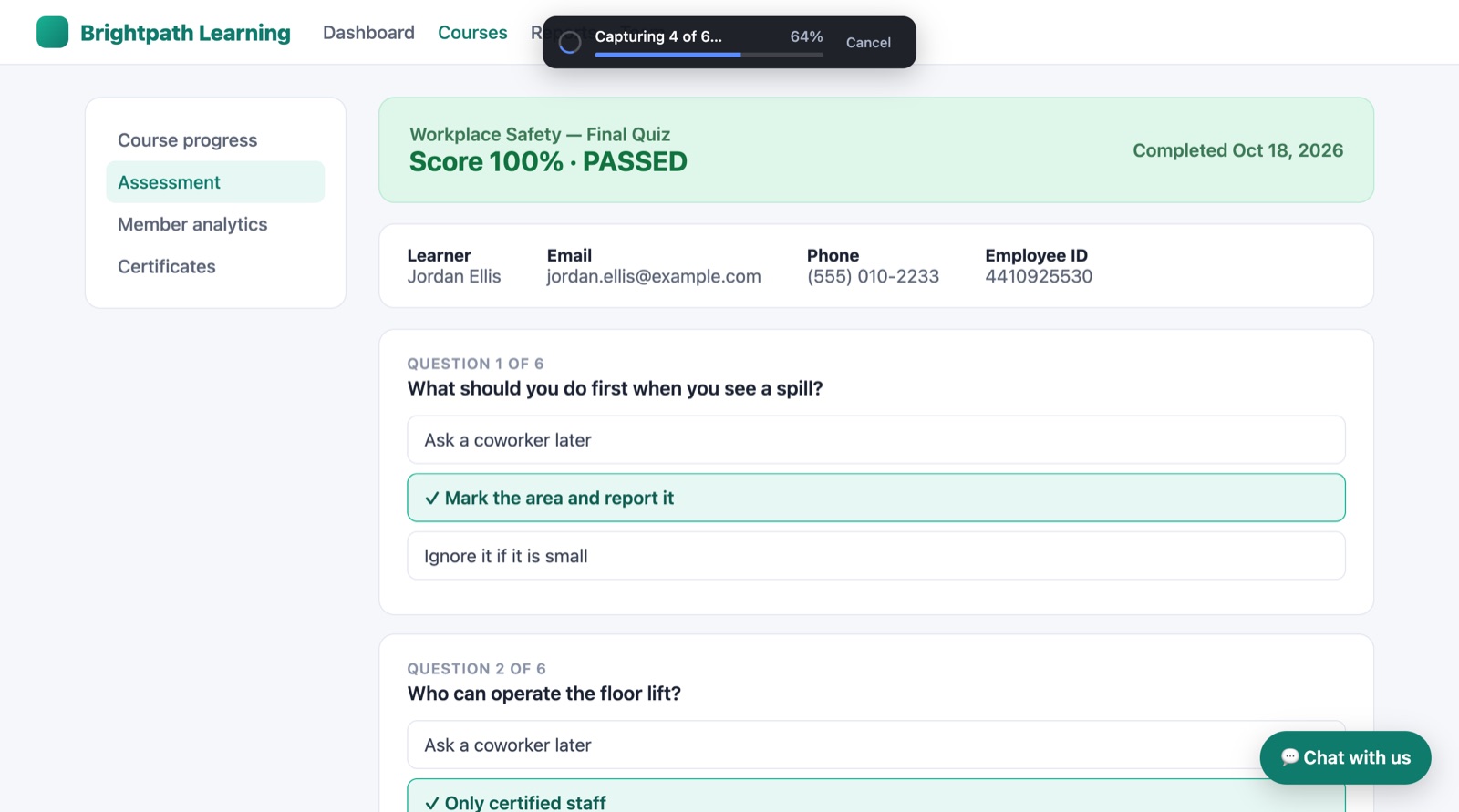Click the Brightpath Learning brand name
The height and width of the screenshot is (812, 1459).
click(185, 33)
